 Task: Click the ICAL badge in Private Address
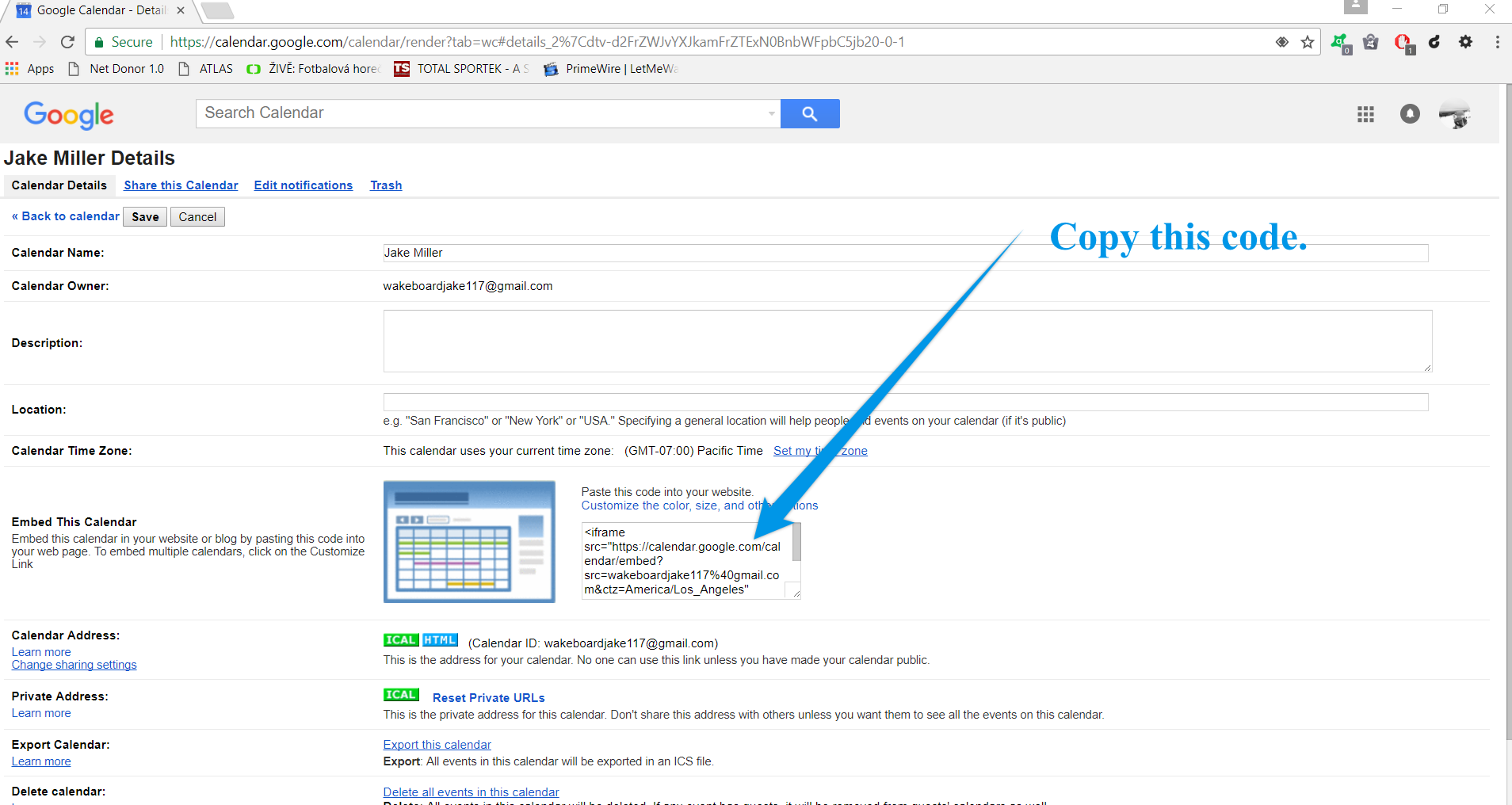(401, 695)
